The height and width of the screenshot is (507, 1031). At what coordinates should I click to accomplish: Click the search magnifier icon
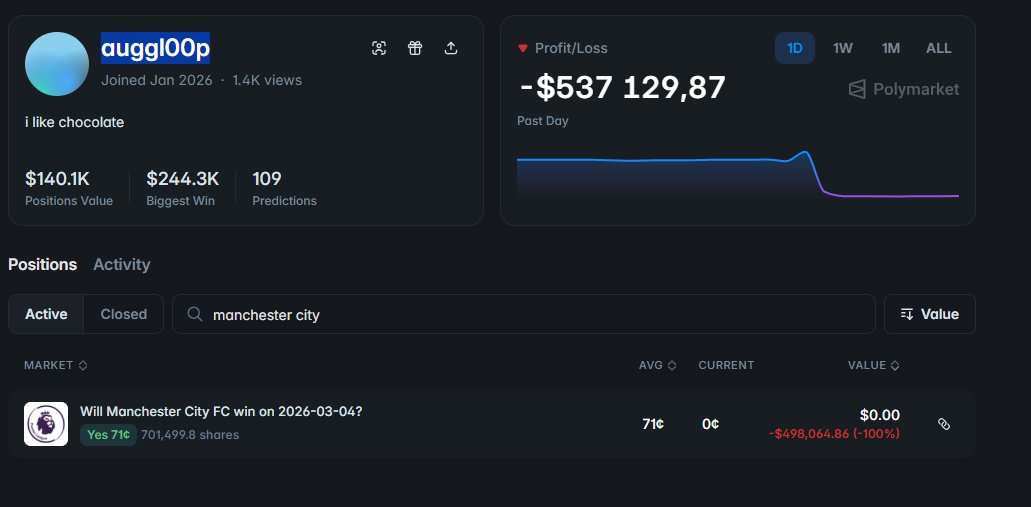[x=195, y=314]
